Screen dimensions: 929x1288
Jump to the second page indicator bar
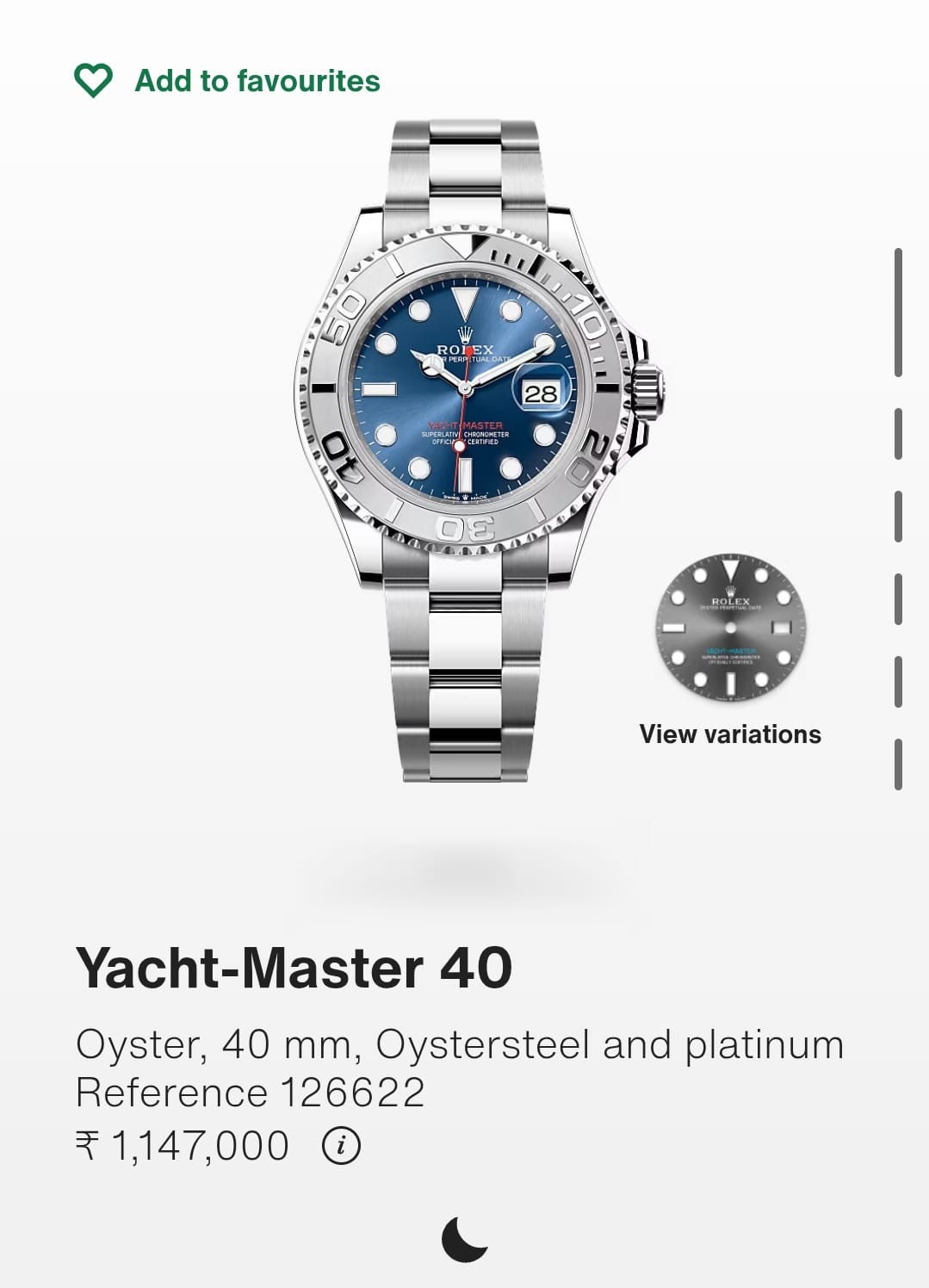coord(898,434)
